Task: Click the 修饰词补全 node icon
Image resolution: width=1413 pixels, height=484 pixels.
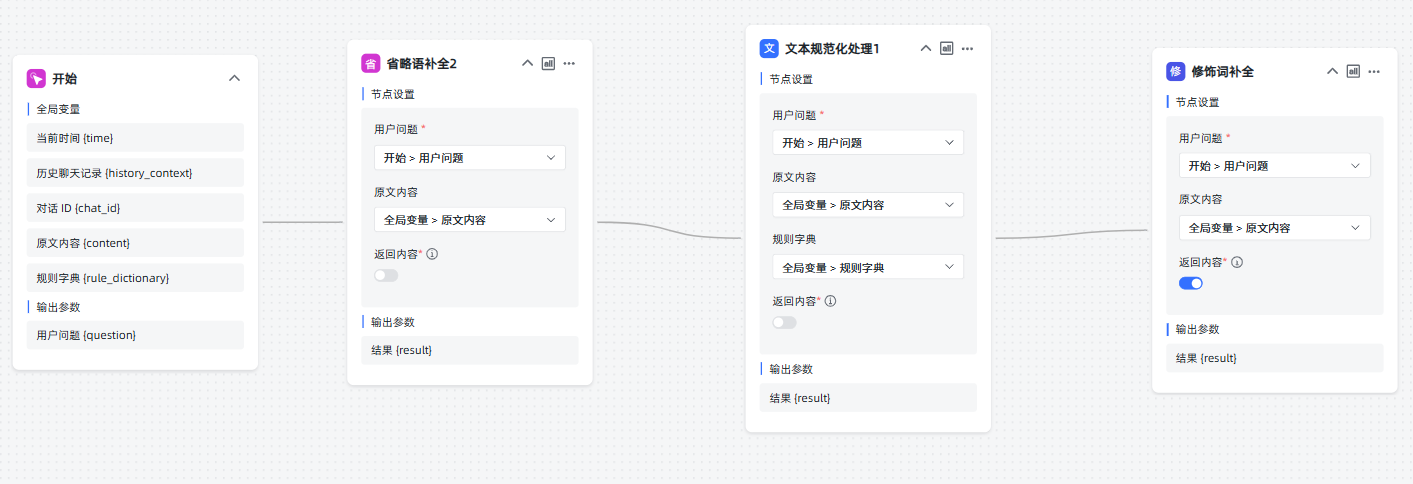Action: [x=1175, y=71]
